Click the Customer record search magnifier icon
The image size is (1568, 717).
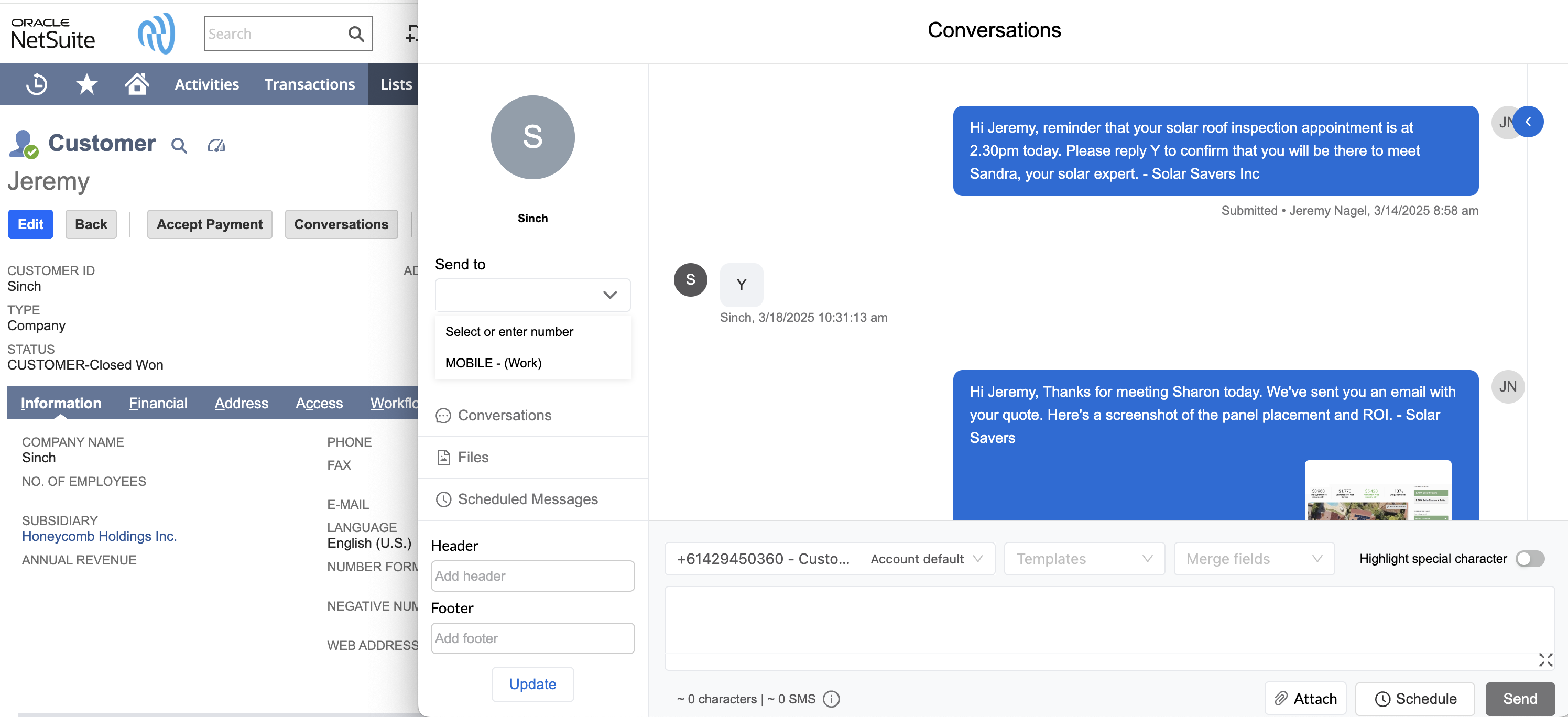(x=179, y=146)
